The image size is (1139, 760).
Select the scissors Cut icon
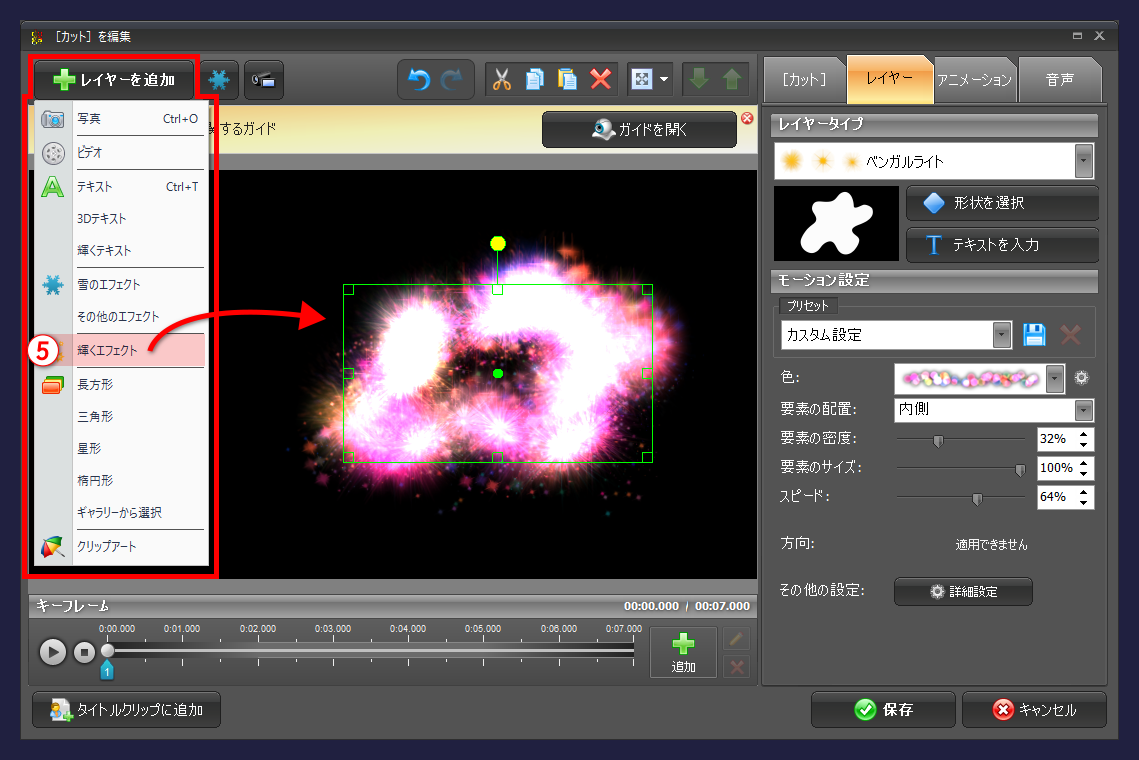coord(502,80)
